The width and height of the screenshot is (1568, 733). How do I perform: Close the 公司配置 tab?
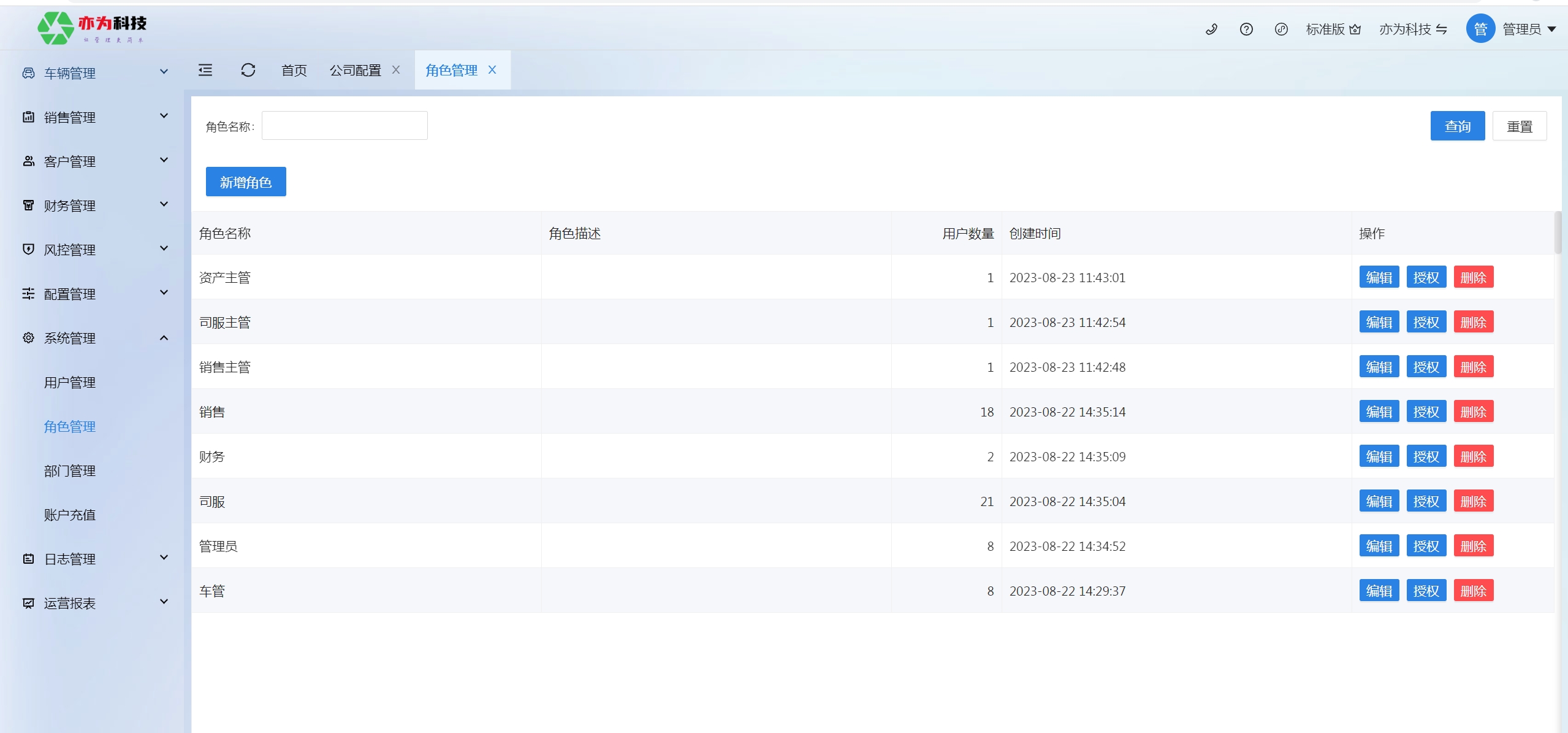pyautogui.click(x=396, y=70)
